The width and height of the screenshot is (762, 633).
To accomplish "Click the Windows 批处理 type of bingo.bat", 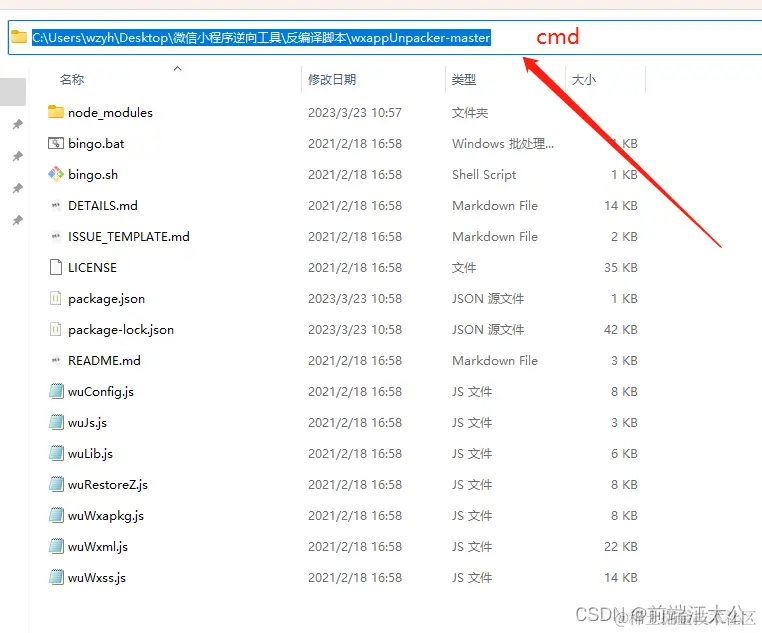I will pos(503,144).
